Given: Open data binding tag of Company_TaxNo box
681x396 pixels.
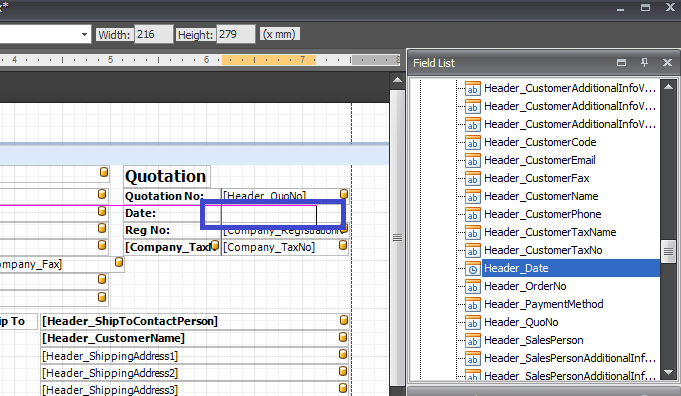Looking at the screenshot, I should click(343, 246).
